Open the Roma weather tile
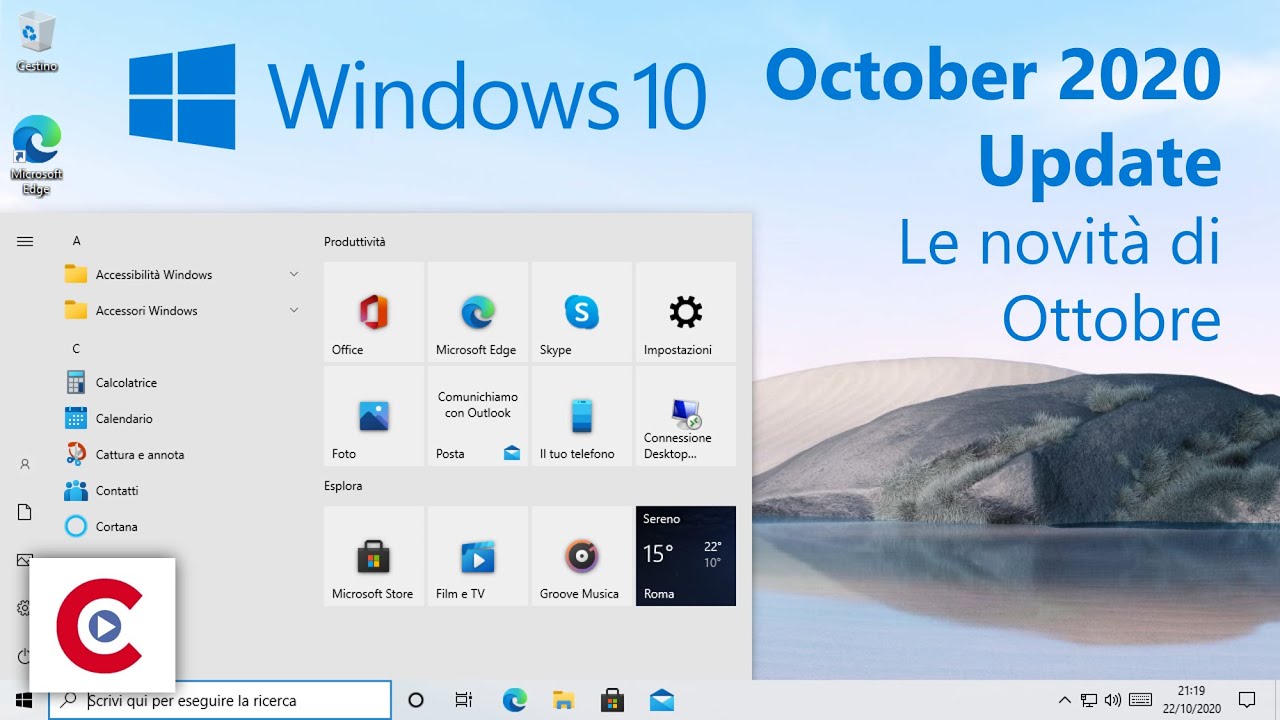This screenshot has height=720, width=1280. [x=686, y=556]
